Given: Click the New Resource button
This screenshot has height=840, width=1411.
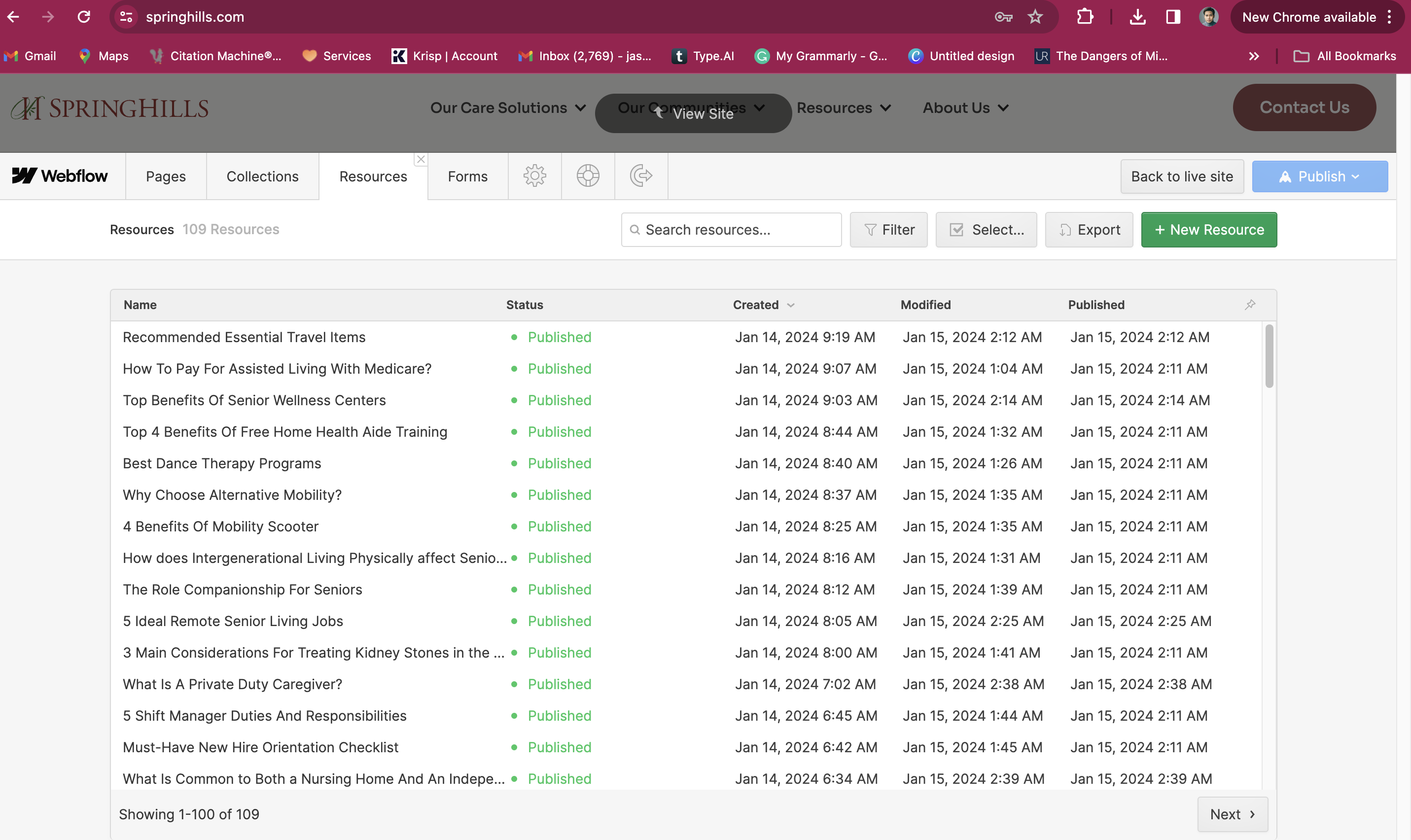Looking at the screenshot, I should coord(1208,230).
